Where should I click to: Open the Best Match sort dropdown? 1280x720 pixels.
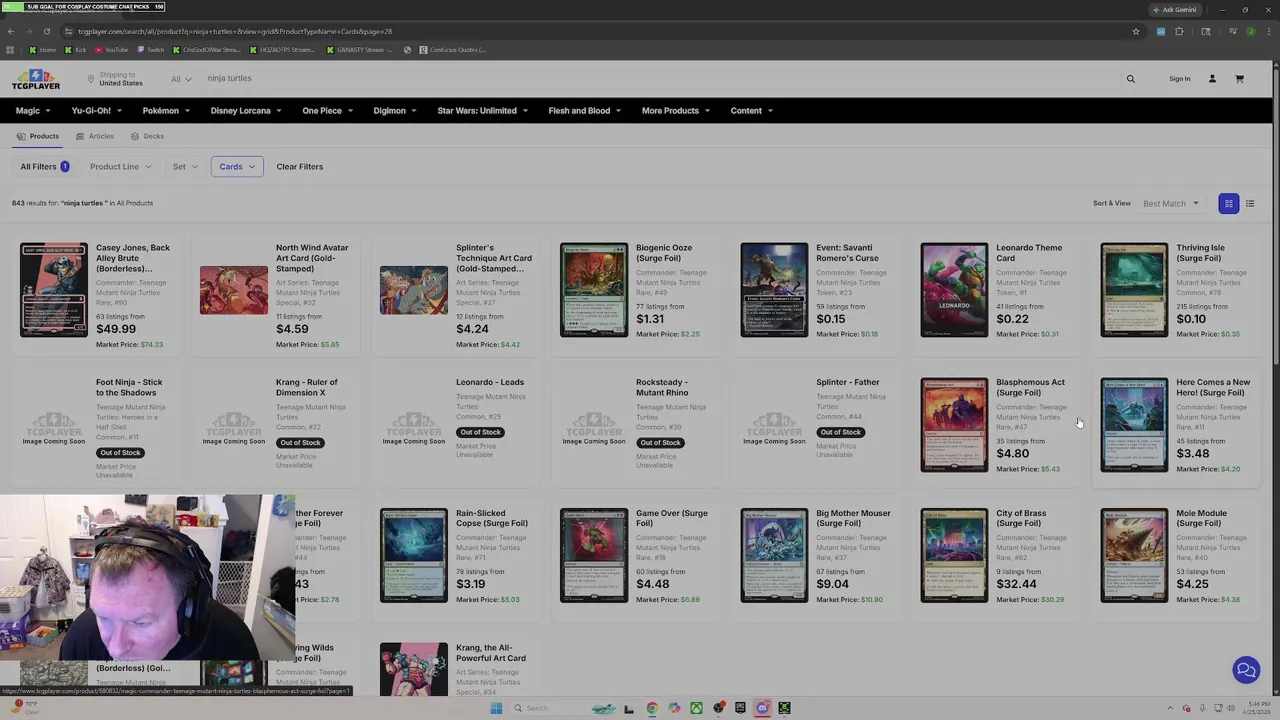coord(1171,204)
